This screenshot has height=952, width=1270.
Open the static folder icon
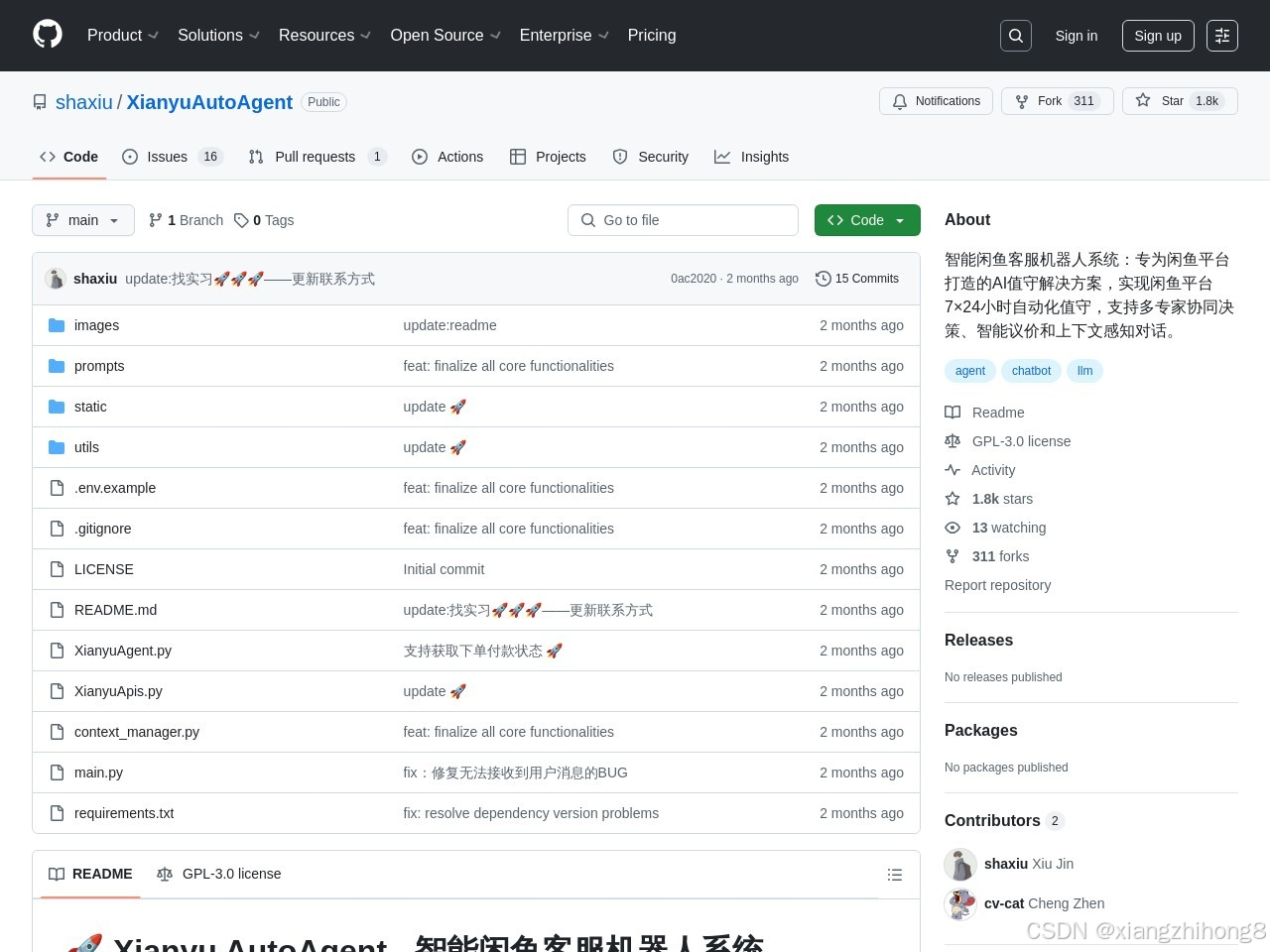57,407
